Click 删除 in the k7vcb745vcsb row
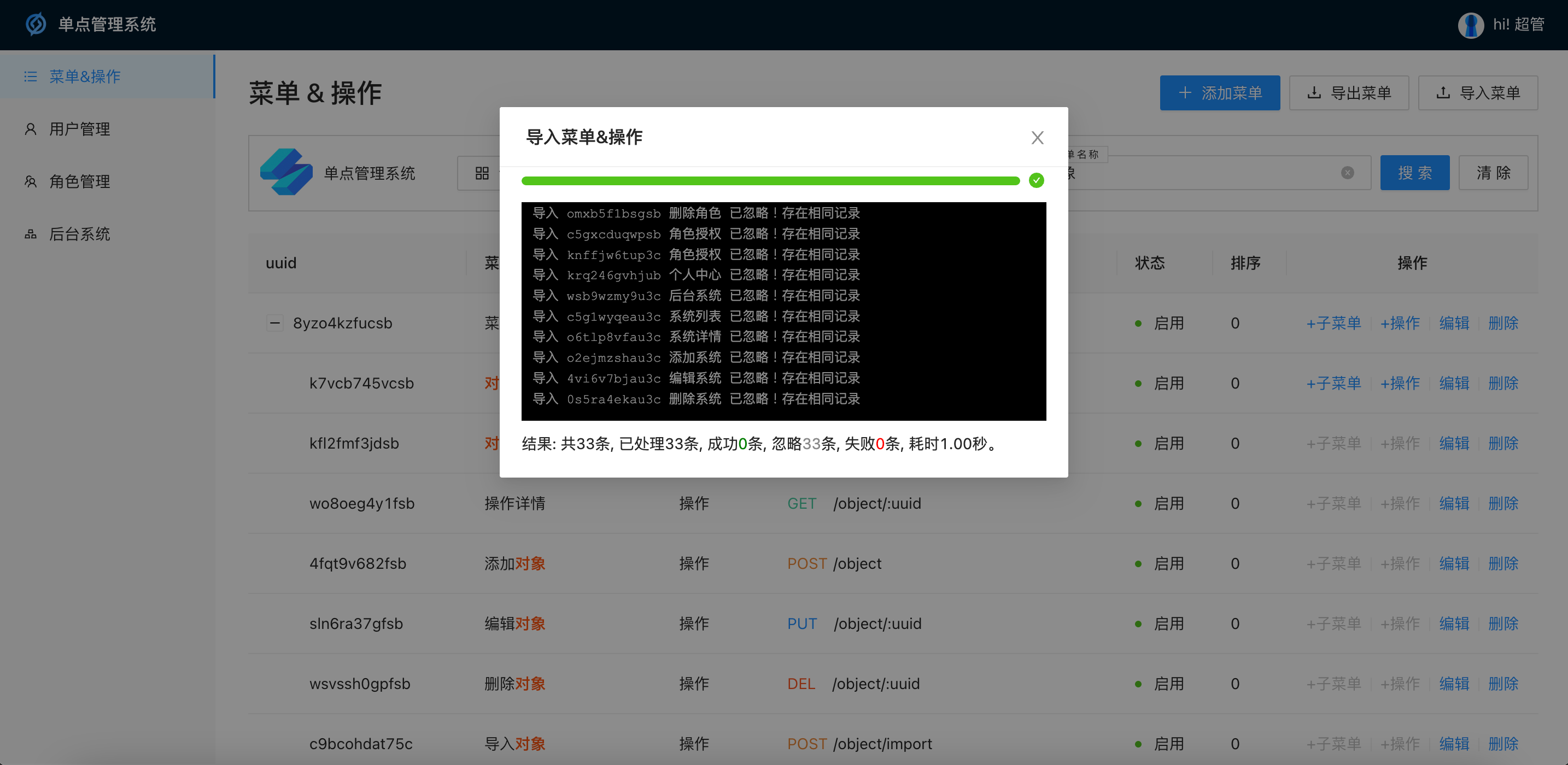The width and height of the screenshot is (1568, 765). tap(1503, 384)
